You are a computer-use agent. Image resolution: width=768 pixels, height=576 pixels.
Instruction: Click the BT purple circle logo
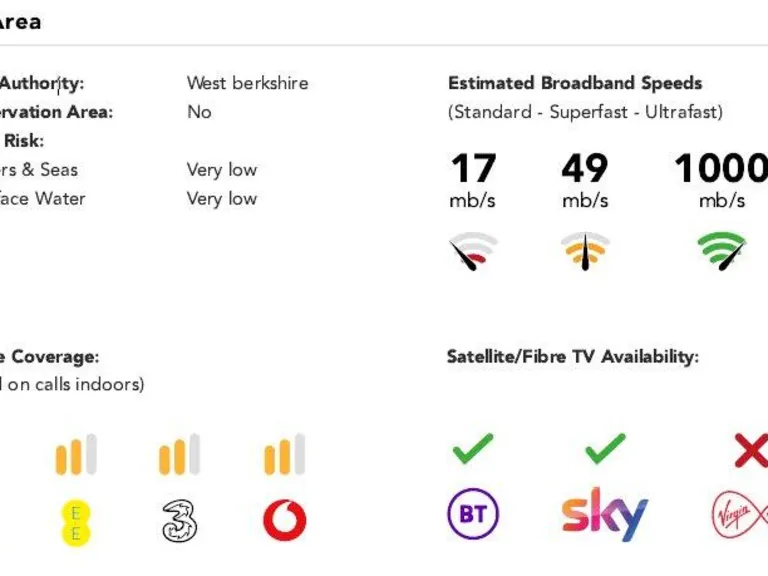[x=472, y=515]
